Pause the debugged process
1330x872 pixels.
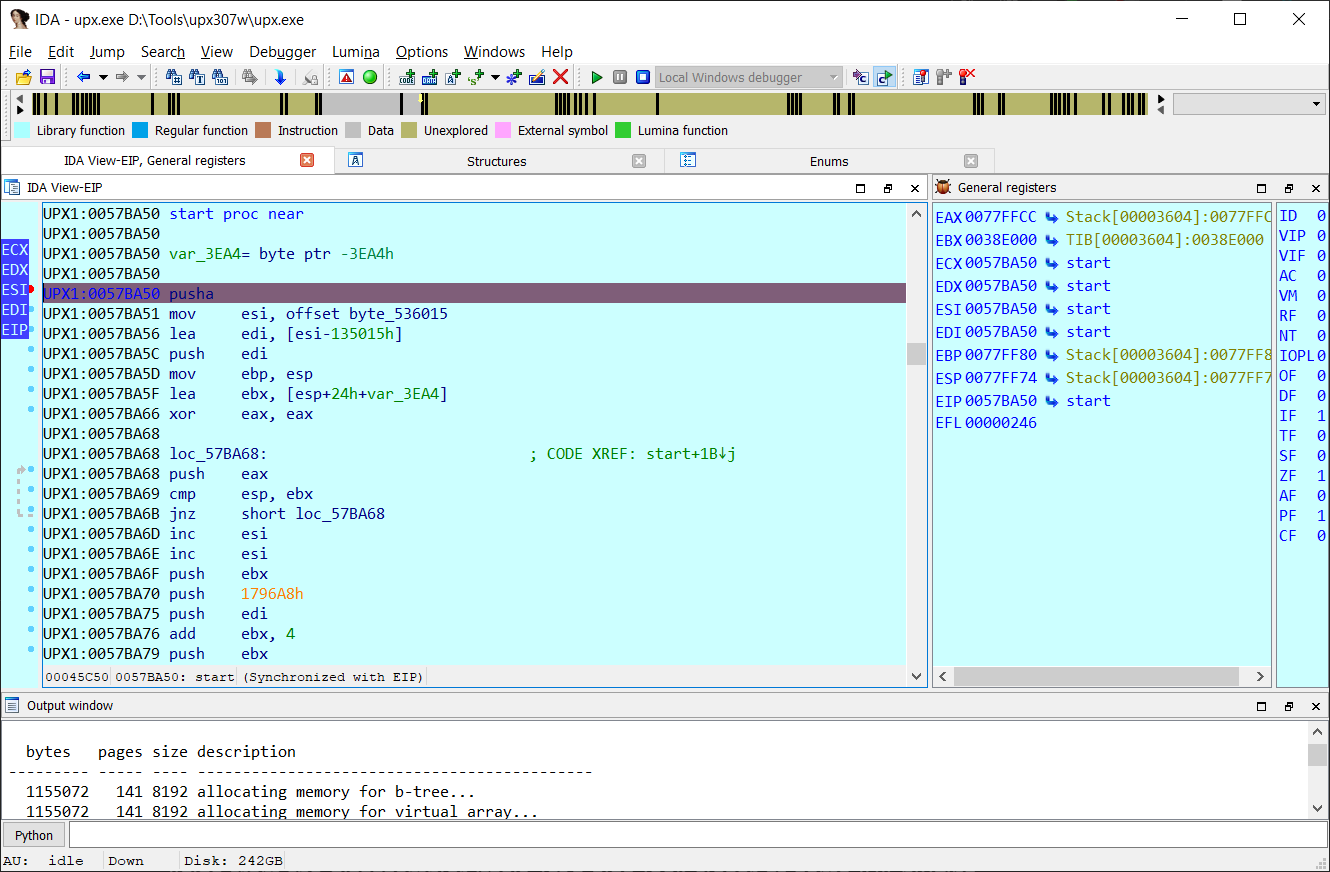pos(620,77)
